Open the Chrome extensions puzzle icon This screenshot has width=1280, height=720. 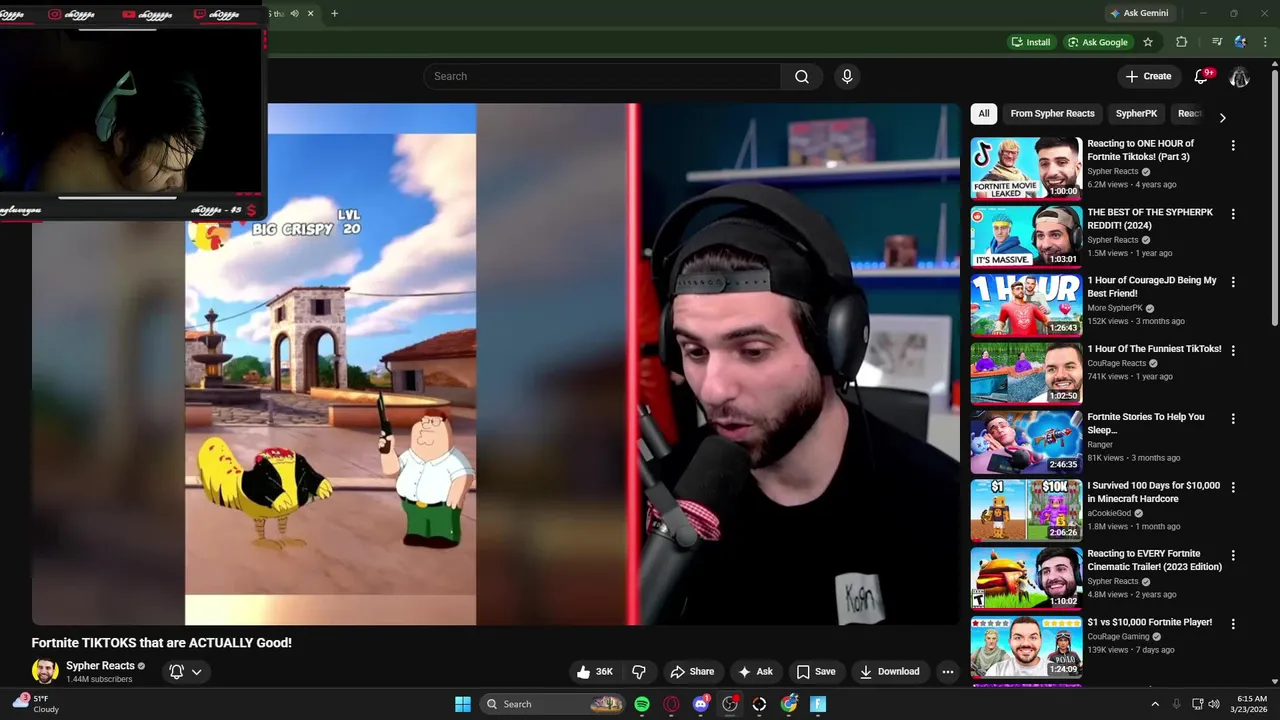[1181, 42]
